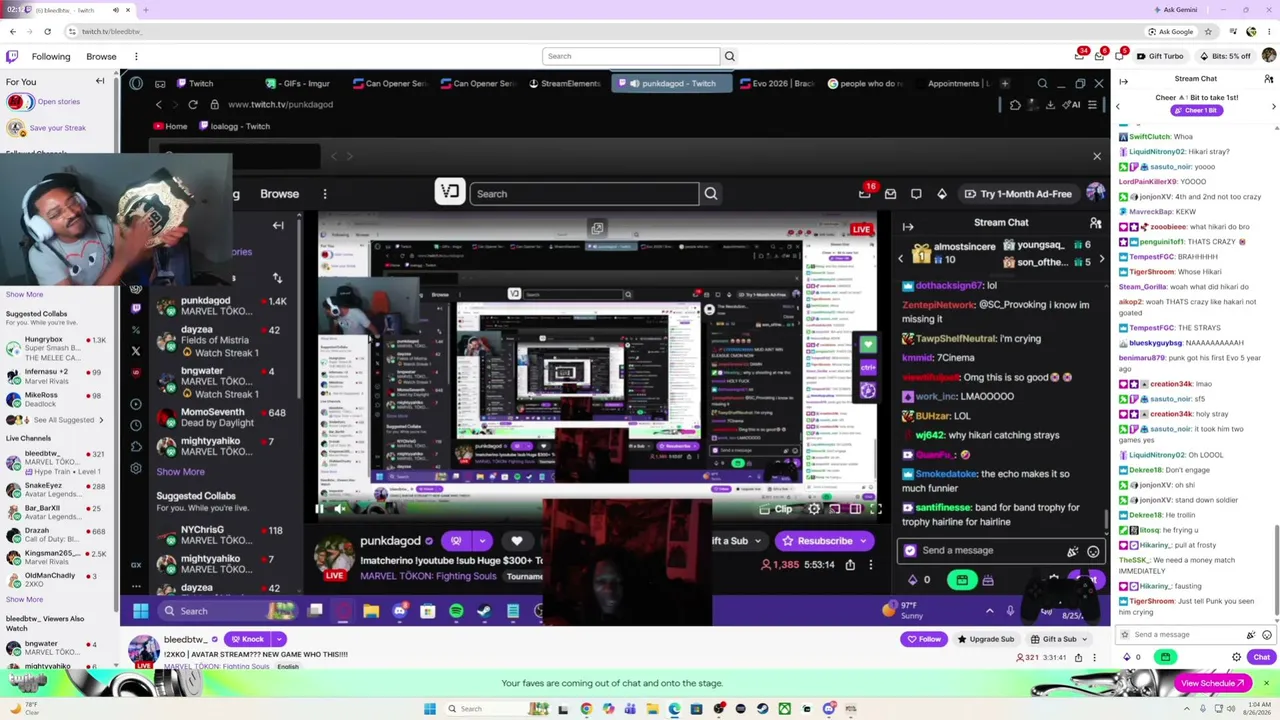The image size is (1280, 720).
Task: Click the Spotify icon on the streamed taskbar
Action: pos(456,611)
